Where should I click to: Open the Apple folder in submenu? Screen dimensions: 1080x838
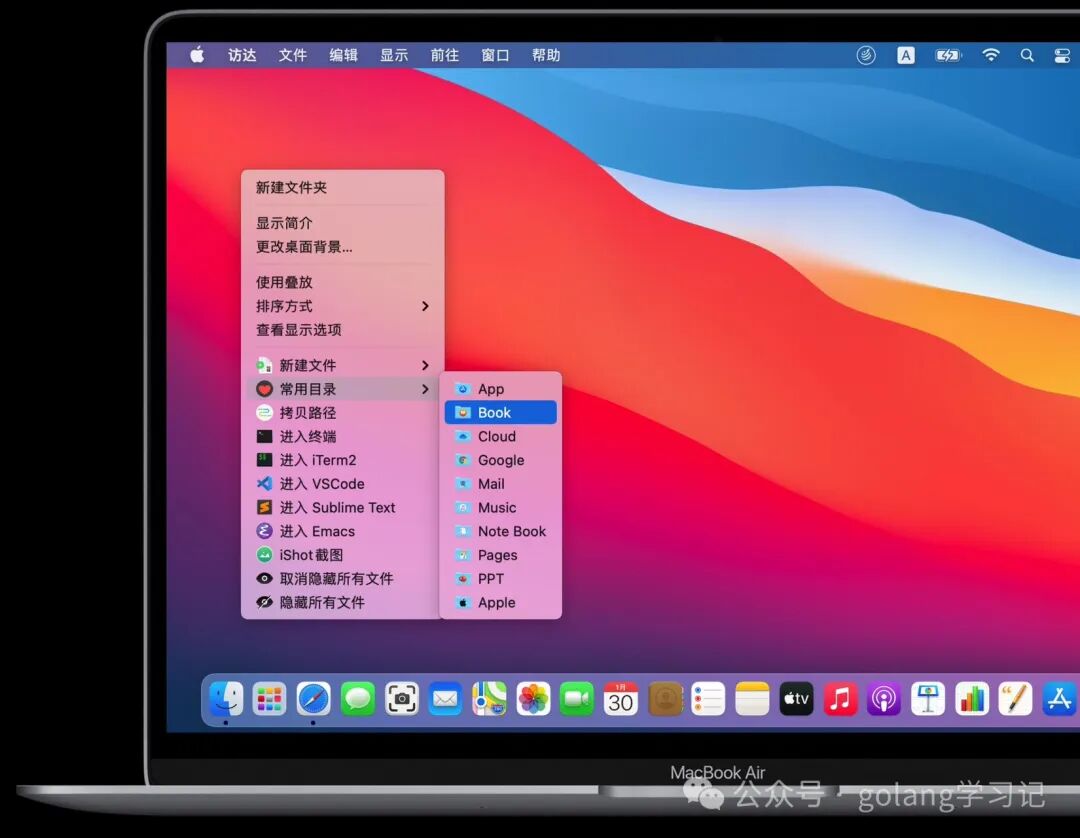coord(501,603)
